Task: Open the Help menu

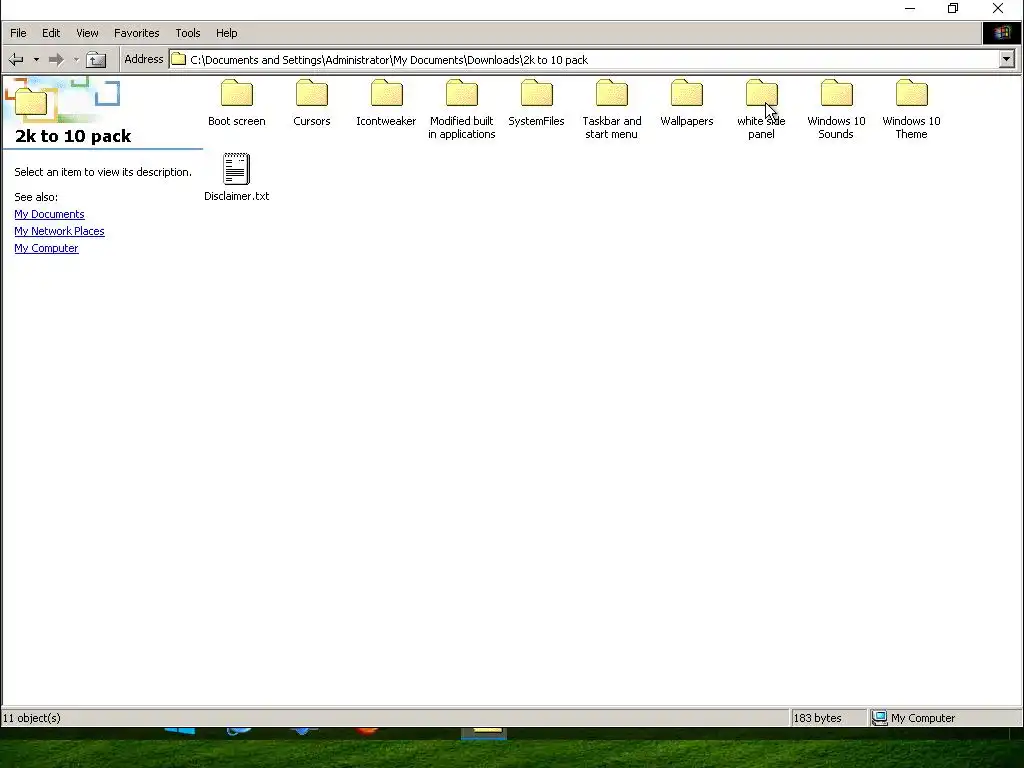Action: 227,33
